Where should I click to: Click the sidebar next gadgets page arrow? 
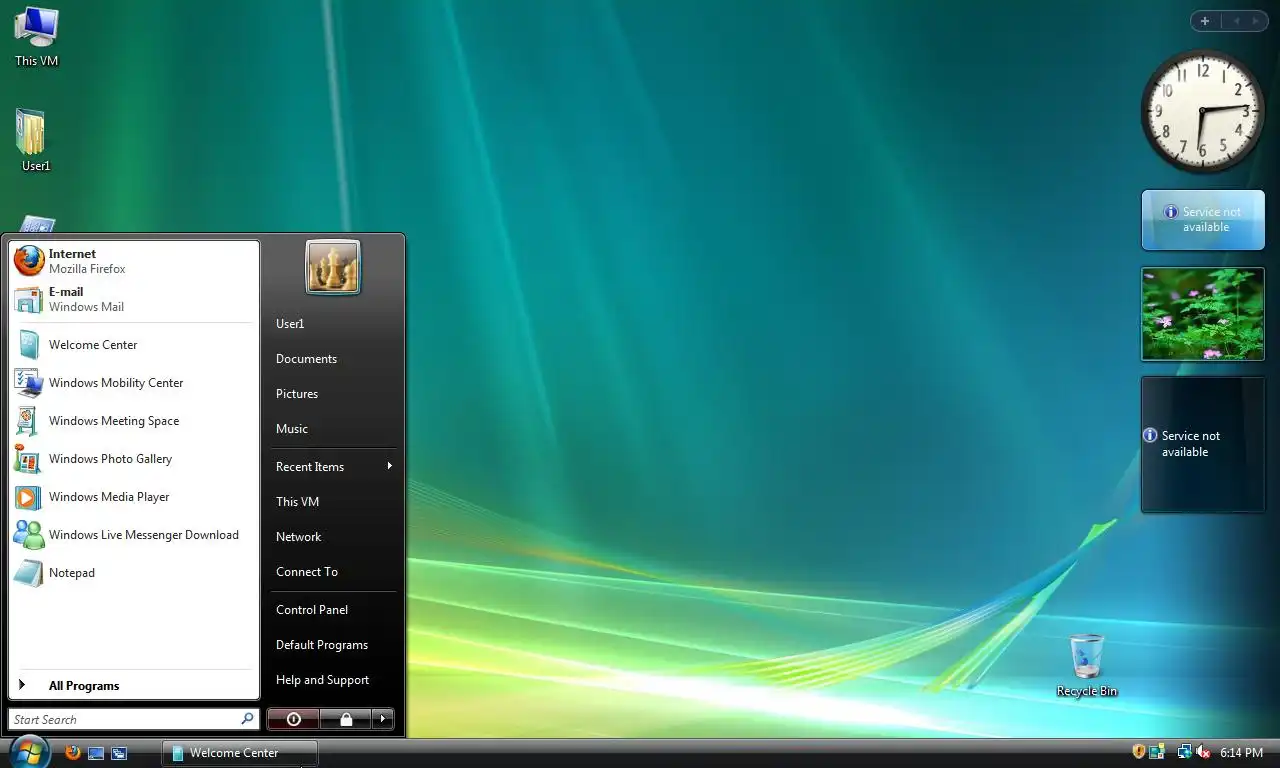[1255, 21]
